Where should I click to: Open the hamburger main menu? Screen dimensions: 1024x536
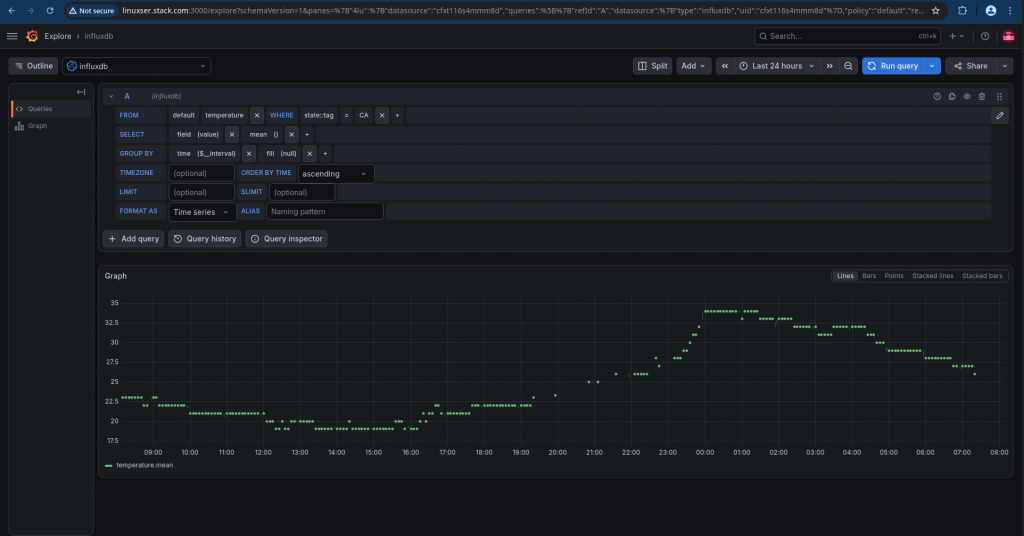click(12, 36)
